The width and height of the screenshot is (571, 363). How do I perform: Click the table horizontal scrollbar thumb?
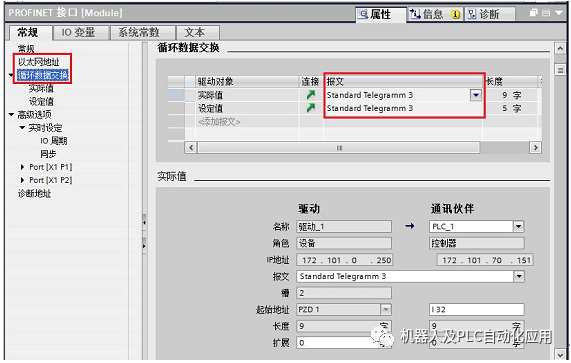339,148
